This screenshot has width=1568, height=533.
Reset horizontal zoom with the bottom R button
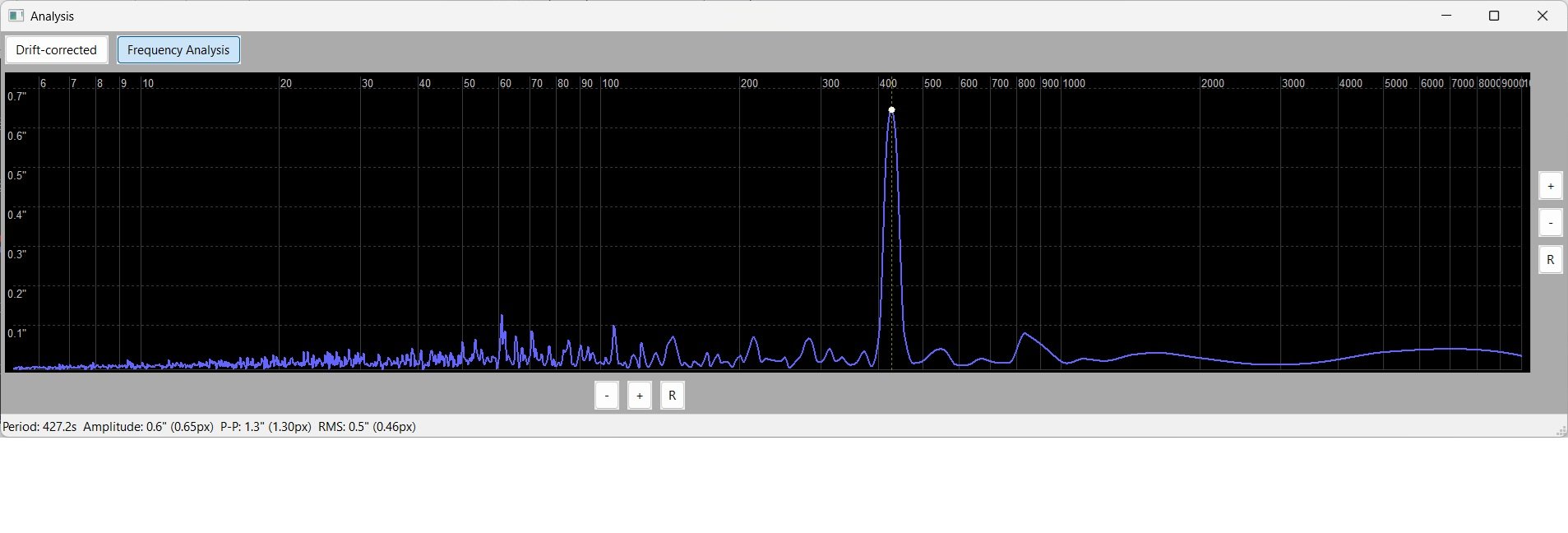click(x=673, y=396)
